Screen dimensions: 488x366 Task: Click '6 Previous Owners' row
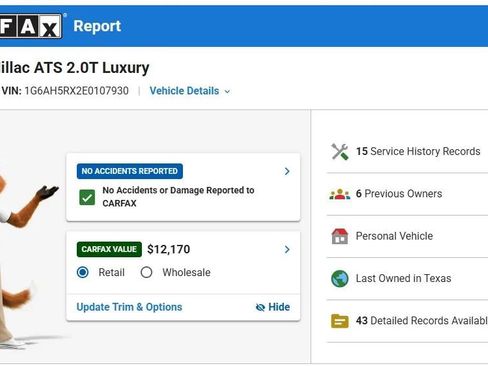coord(407,194)
